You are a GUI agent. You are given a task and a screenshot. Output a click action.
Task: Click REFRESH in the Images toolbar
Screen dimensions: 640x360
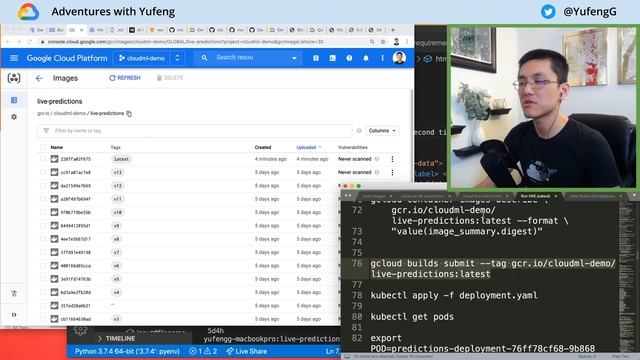125,78
